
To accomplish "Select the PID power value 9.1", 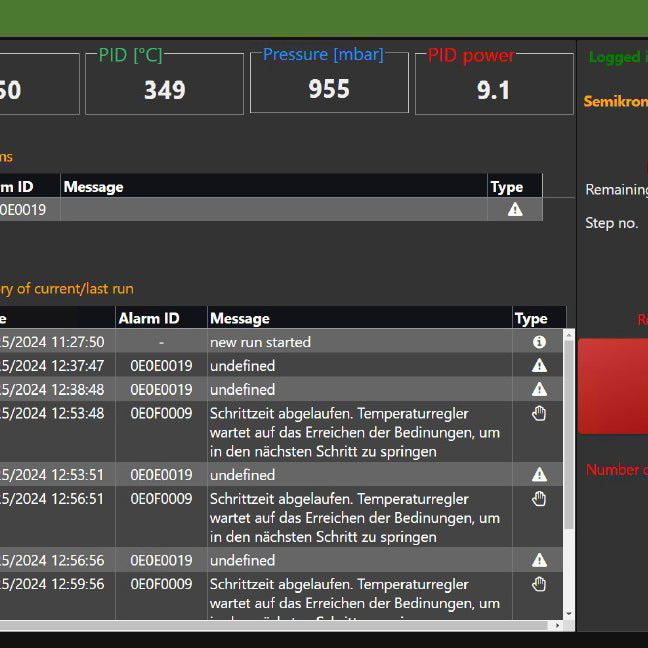I will coord(493,90).
